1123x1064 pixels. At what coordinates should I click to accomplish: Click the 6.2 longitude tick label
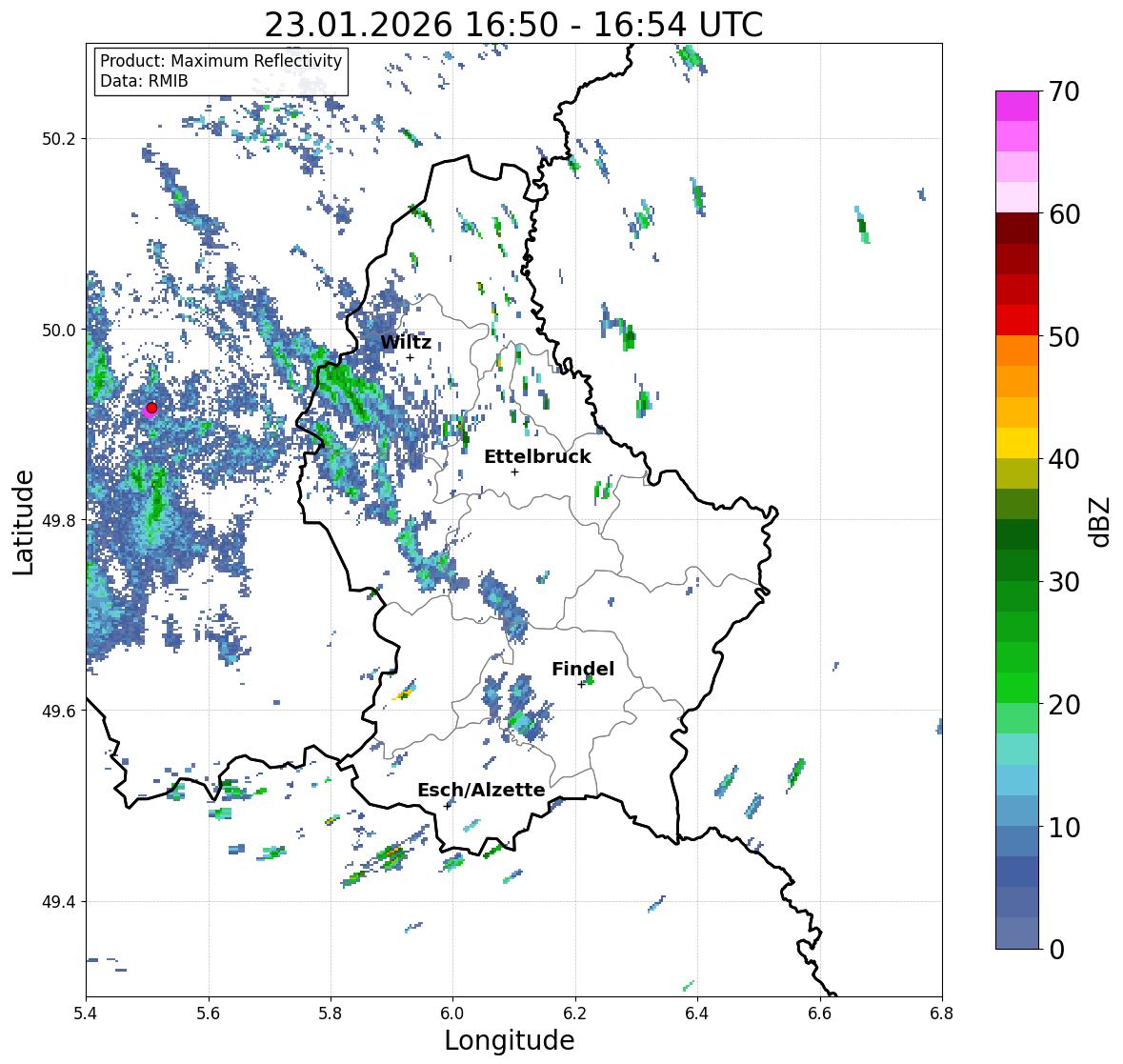[x=575, y=1014]
